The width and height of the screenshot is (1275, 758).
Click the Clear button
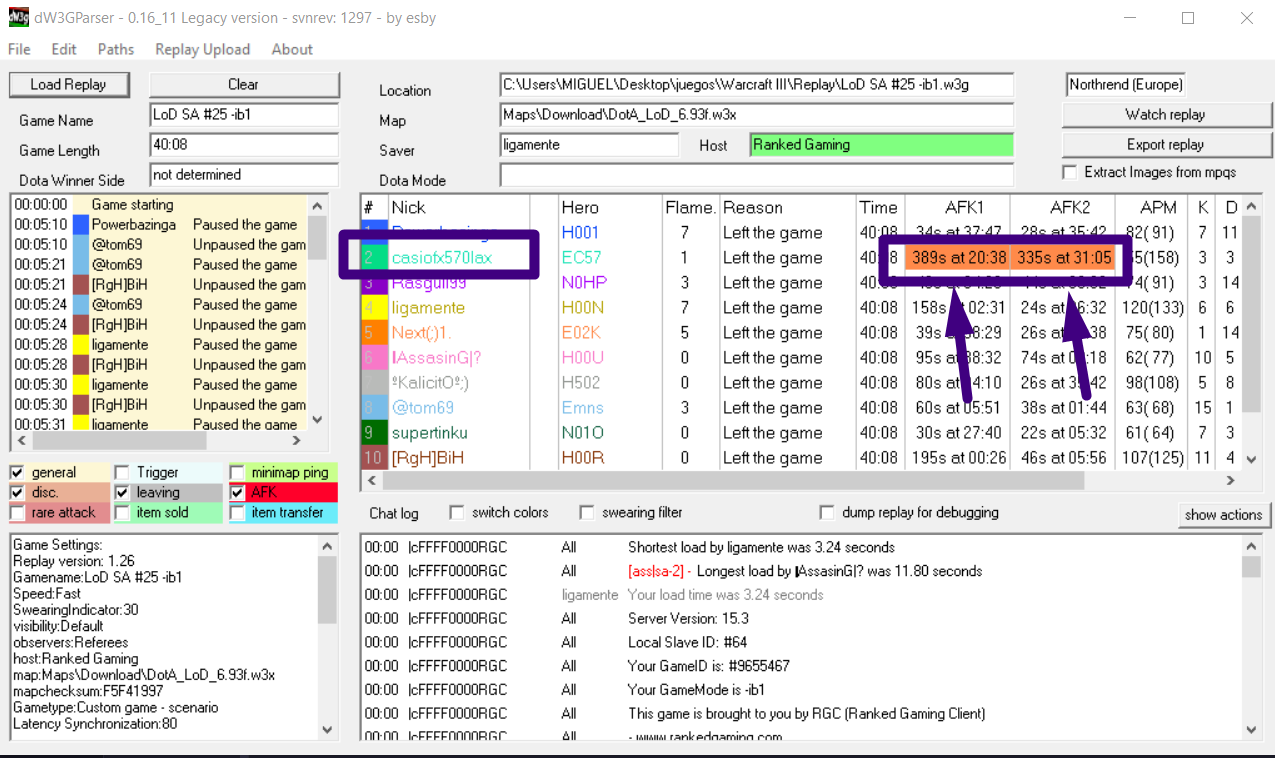click(x=243, y=85)
